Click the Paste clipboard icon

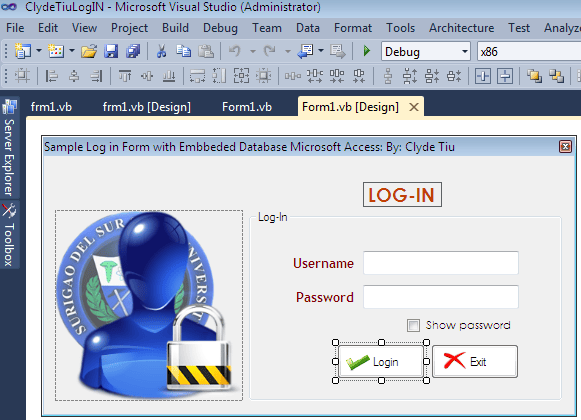pos(206,51)
